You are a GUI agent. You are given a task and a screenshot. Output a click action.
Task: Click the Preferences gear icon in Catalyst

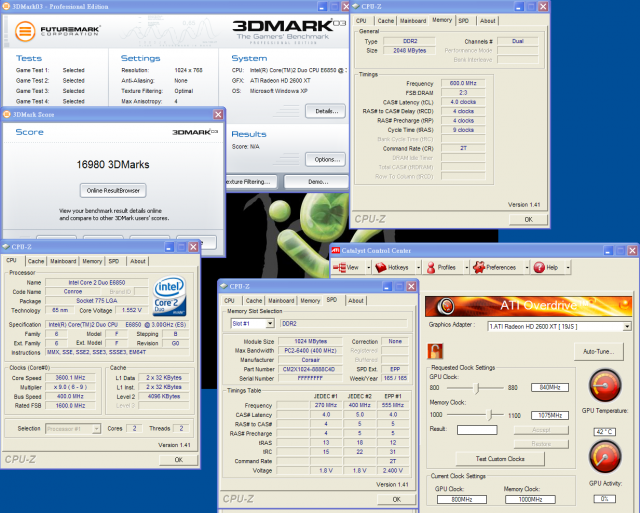[x=479, y=267]
